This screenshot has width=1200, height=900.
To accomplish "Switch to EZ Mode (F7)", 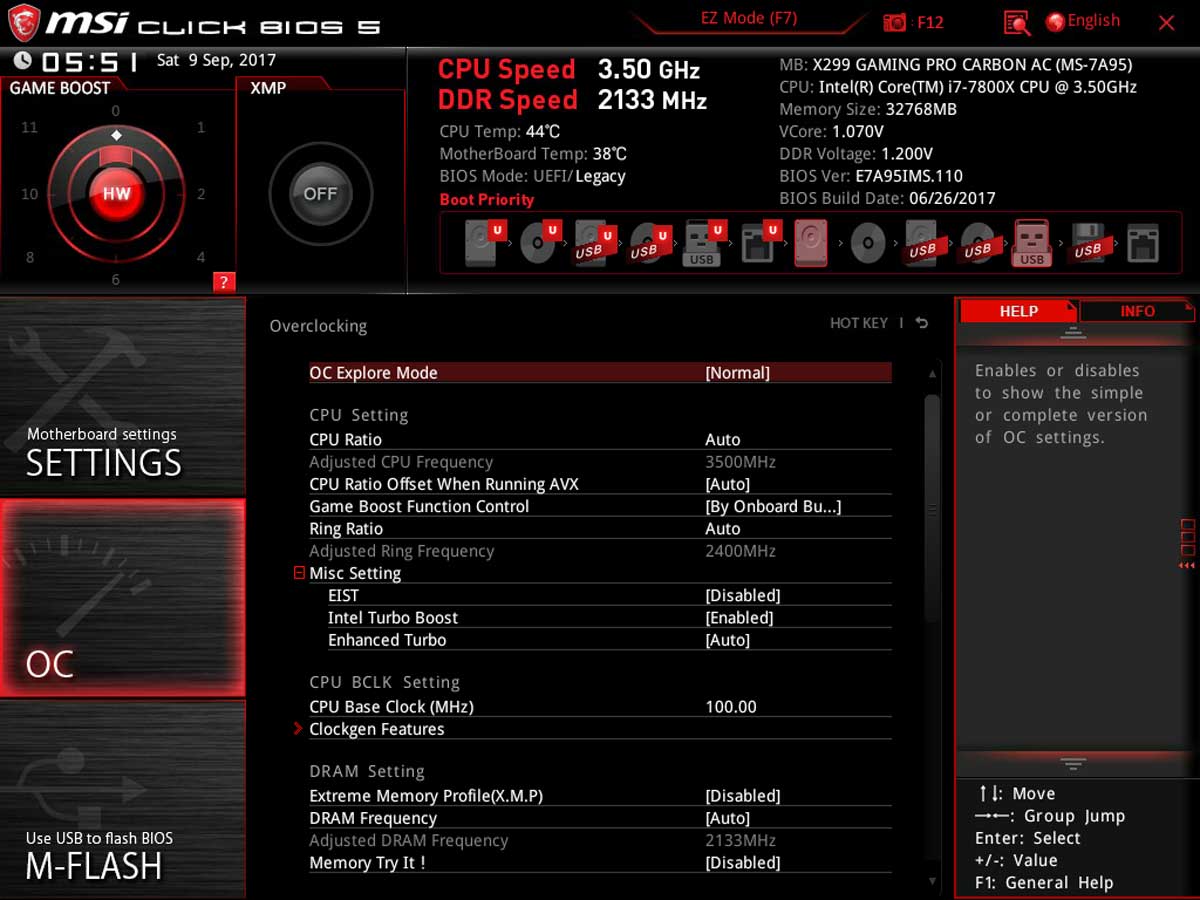I will coord(748,19).
